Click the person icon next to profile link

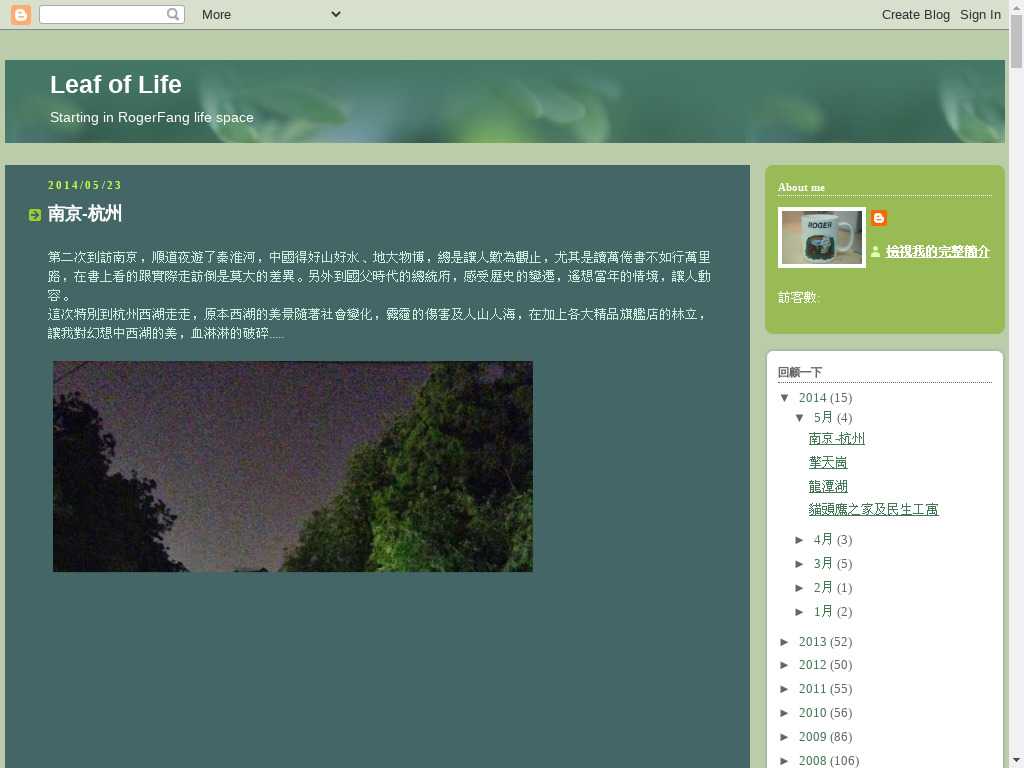click(875, 252)
